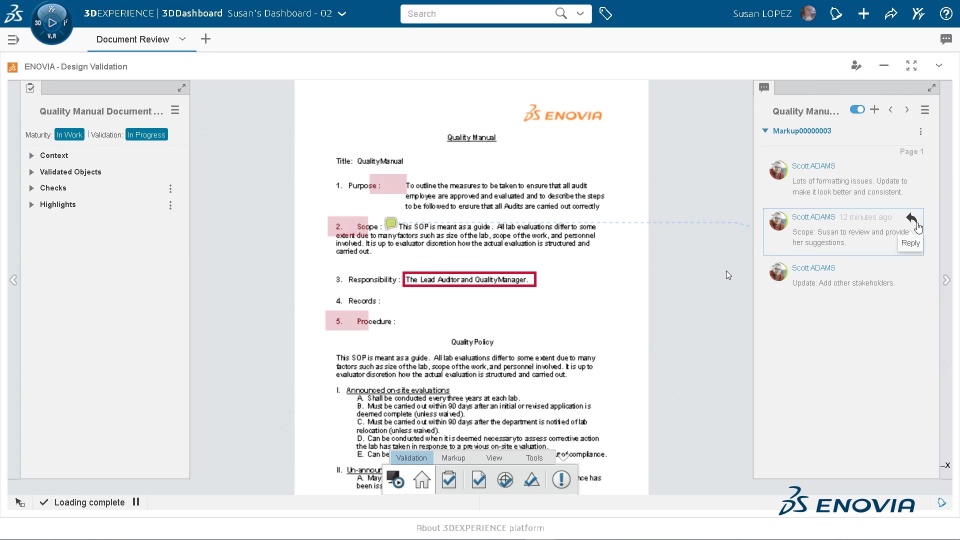Open the collaboration tools icon in top bar
The image size is (960, 540).
918,13
